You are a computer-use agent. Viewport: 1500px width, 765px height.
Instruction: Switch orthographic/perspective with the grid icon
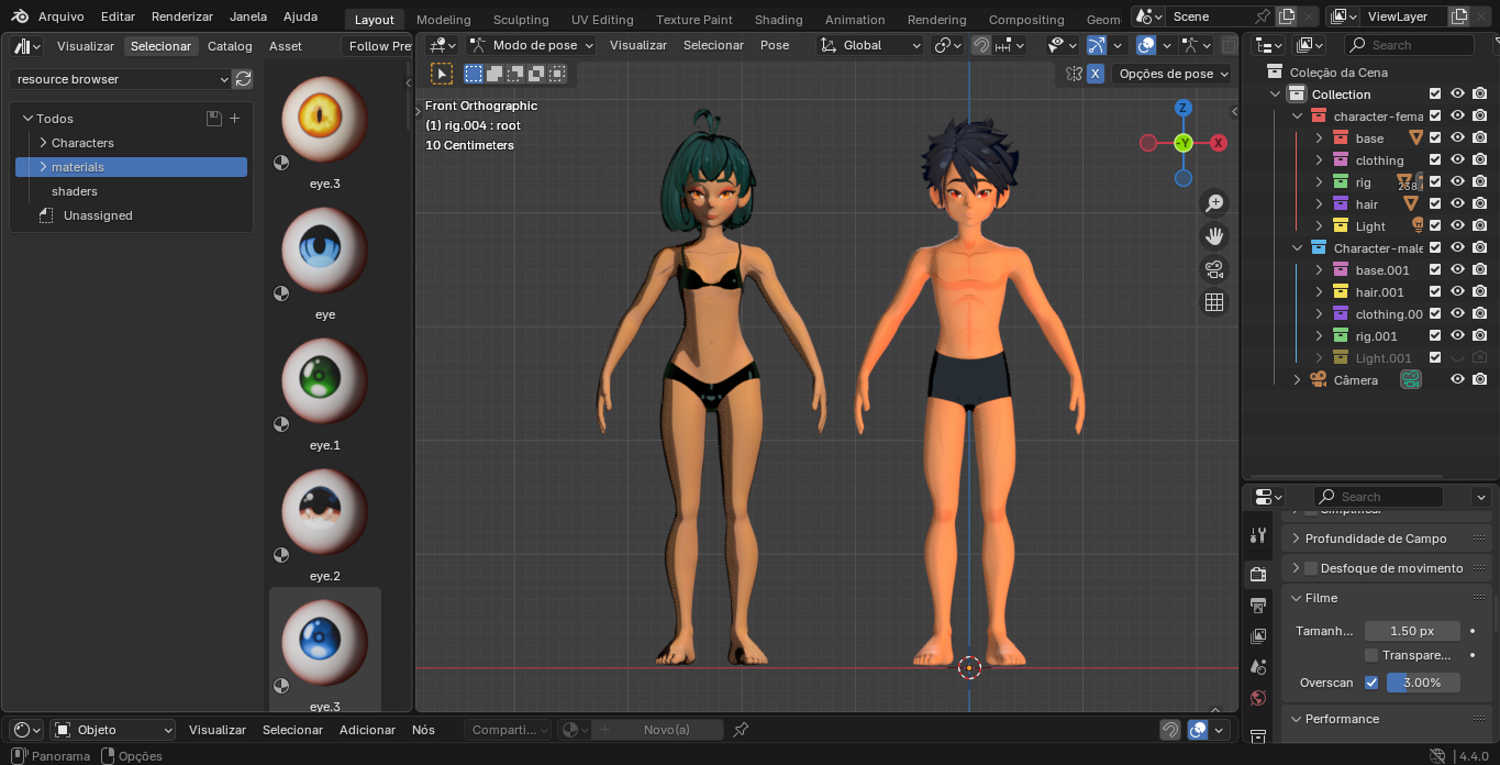[1214, 303]
